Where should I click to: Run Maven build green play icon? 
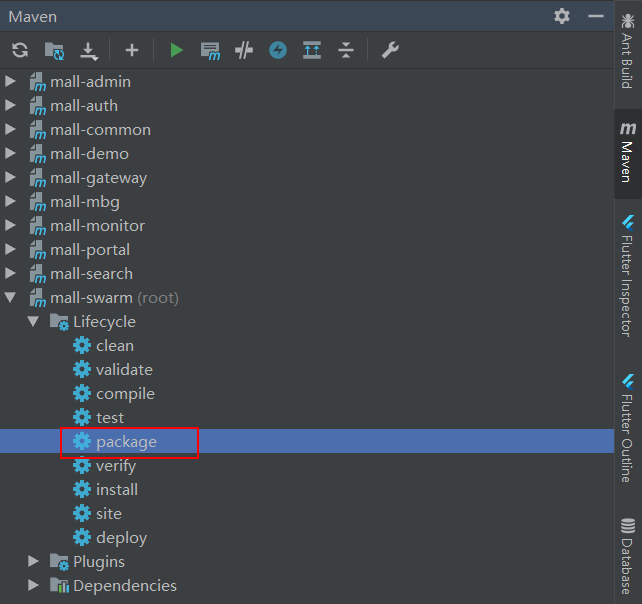176,50
